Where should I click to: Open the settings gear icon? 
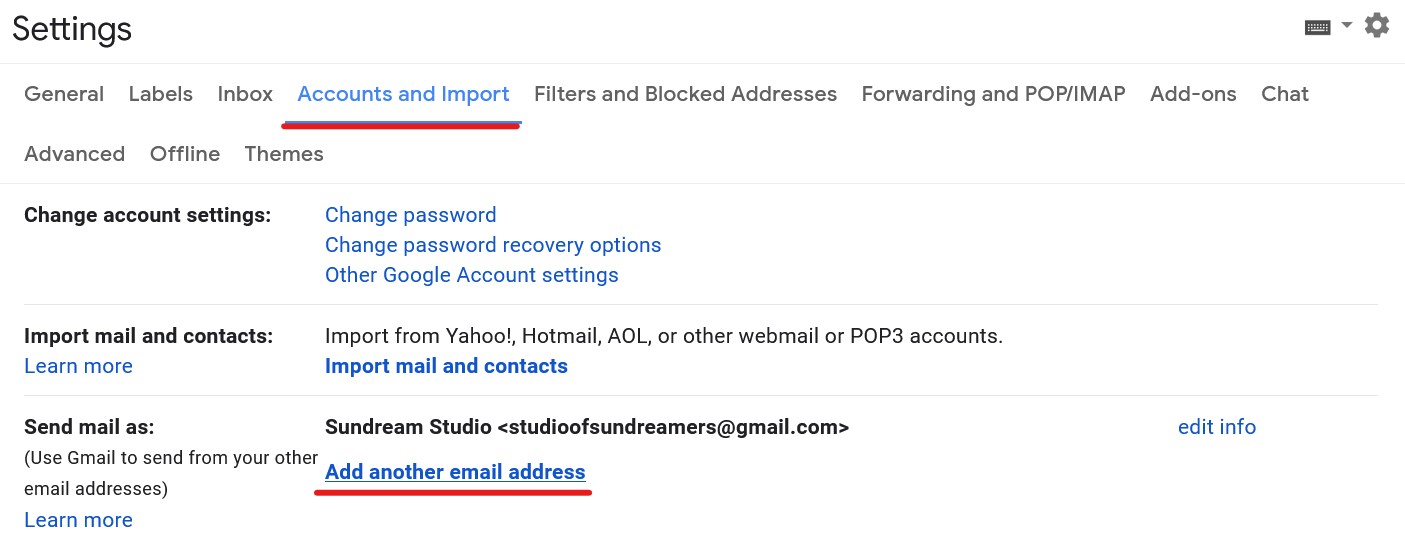1377,26
